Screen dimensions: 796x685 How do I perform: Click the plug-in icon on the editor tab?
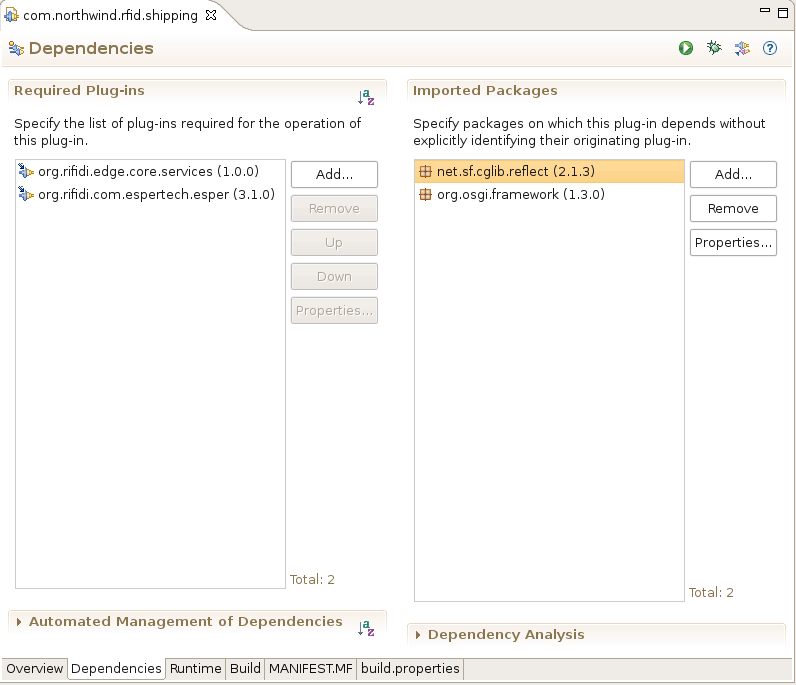coord(11,15)
